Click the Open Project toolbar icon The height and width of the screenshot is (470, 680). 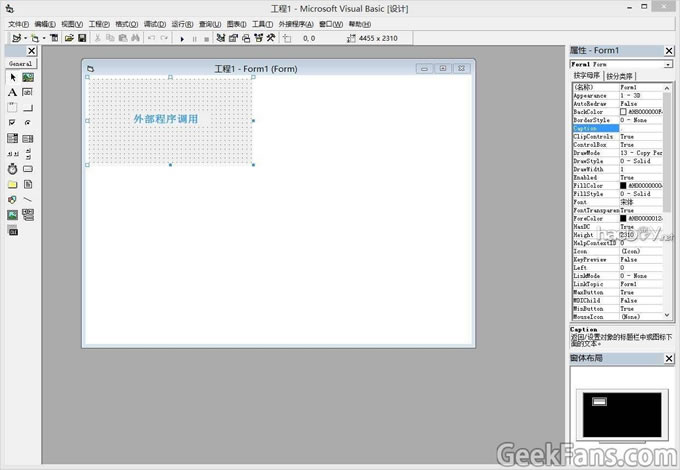(x=69, y=38)
